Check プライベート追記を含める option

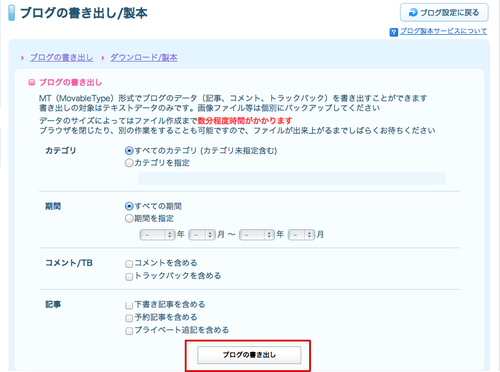pos(129,331)
